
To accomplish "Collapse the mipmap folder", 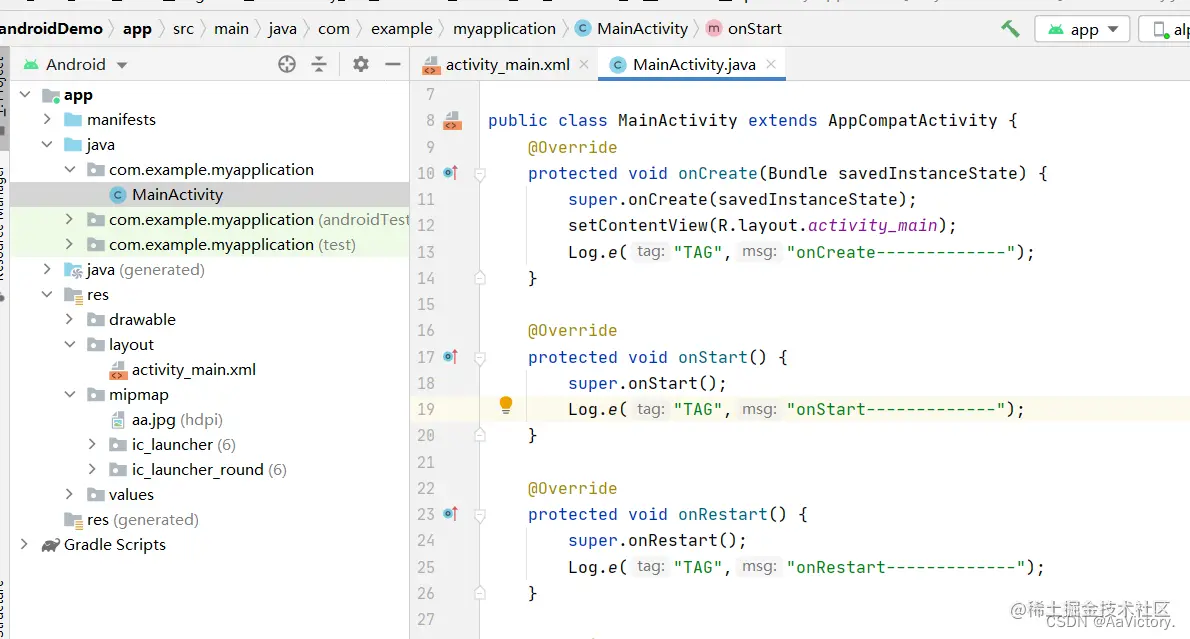I will click(70, 395).
